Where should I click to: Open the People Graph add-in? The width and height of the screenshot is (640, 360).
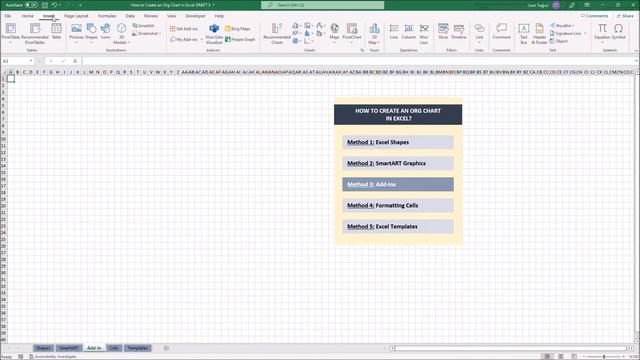(240, 39)
